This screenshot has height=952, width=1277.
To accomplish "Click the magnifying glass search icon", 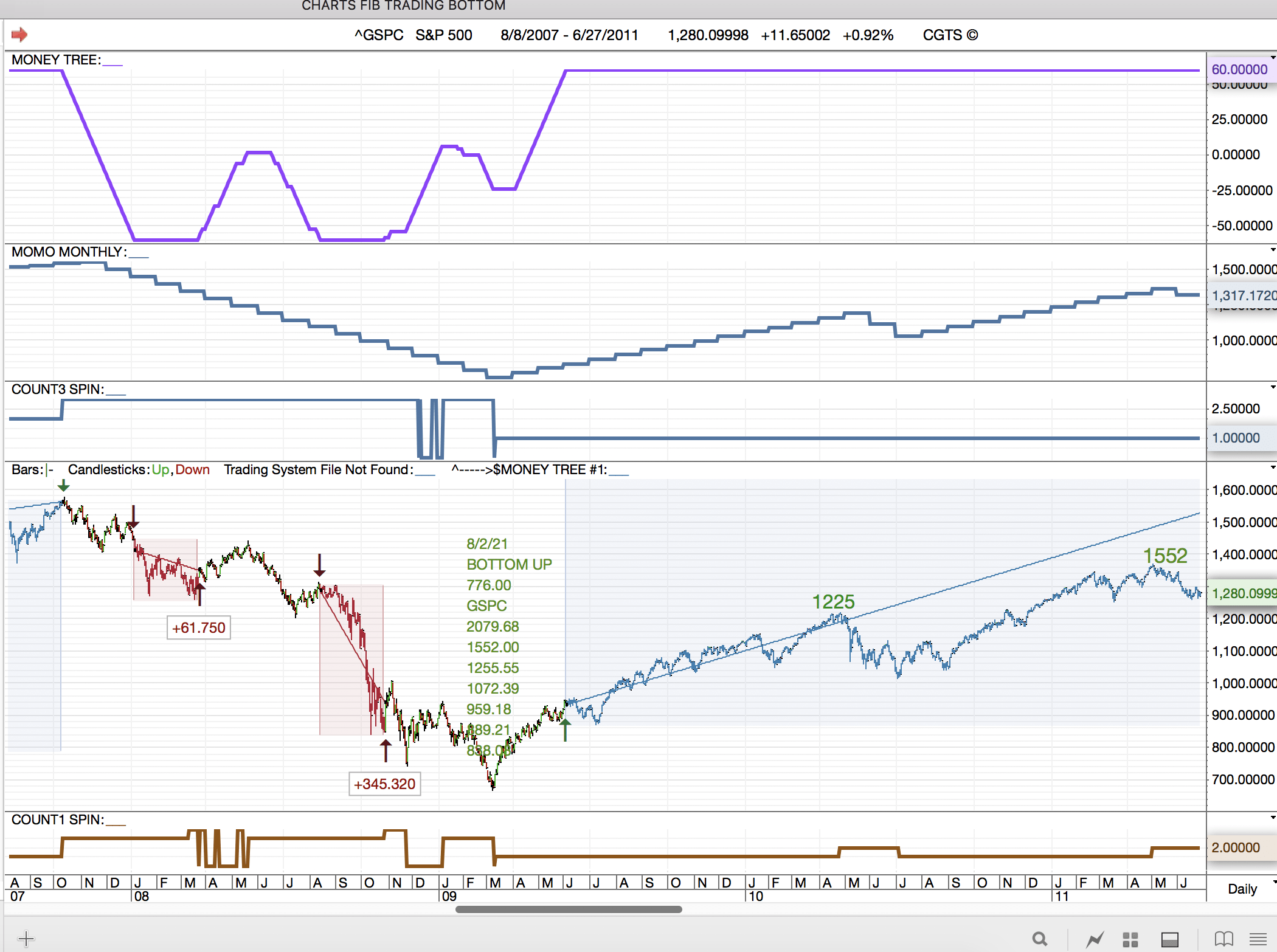I will tap(1040, 939).
